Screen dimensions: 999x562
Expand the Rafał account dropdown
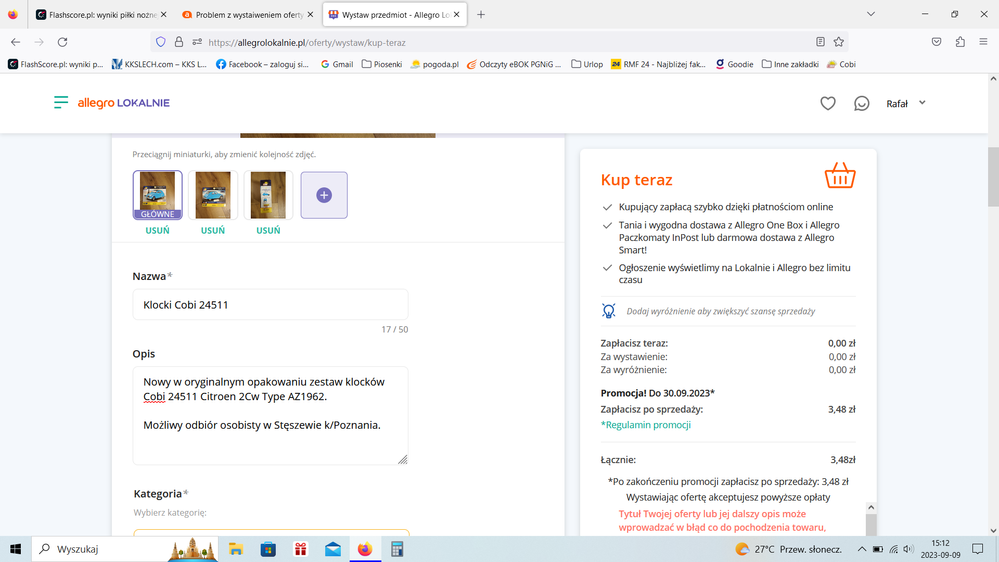click(x=905, y=103)
